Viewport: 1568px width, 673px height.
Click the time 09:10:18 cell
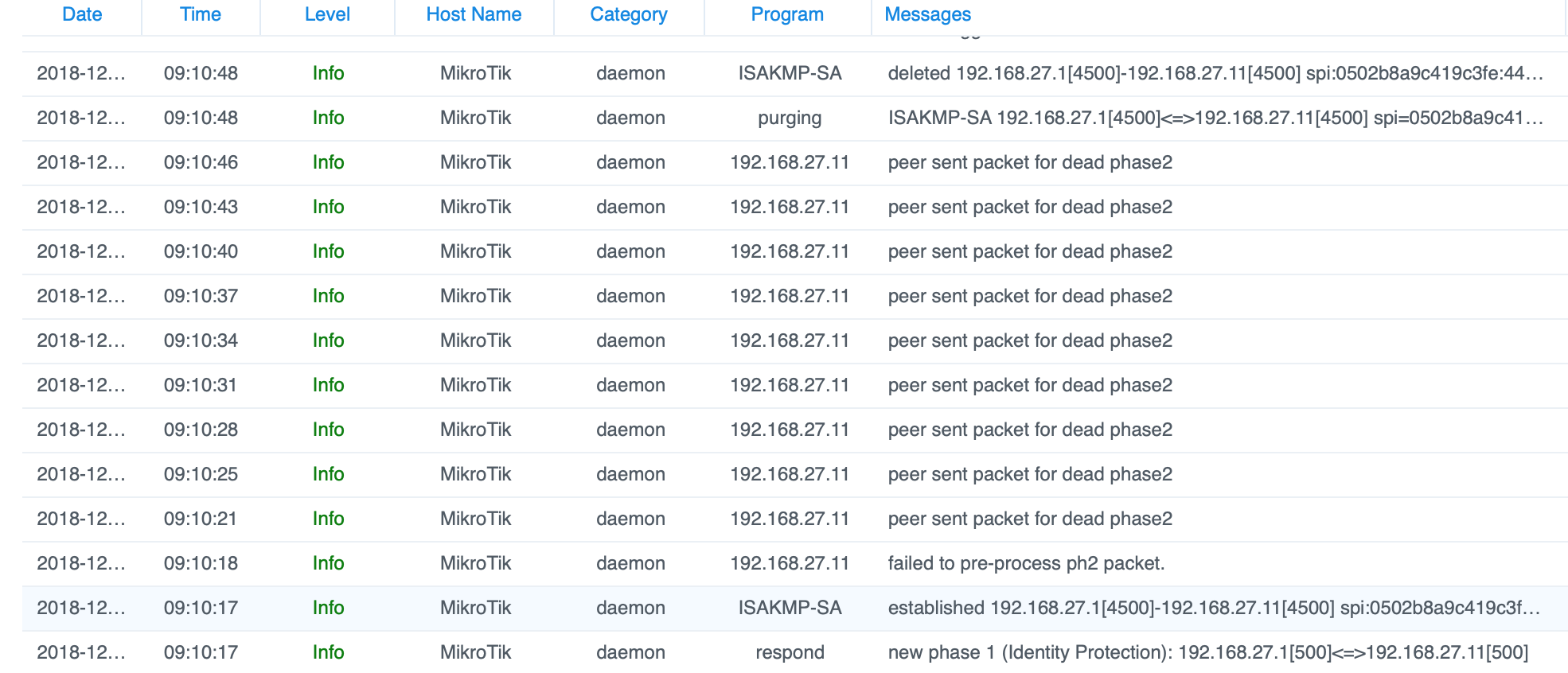201,563
